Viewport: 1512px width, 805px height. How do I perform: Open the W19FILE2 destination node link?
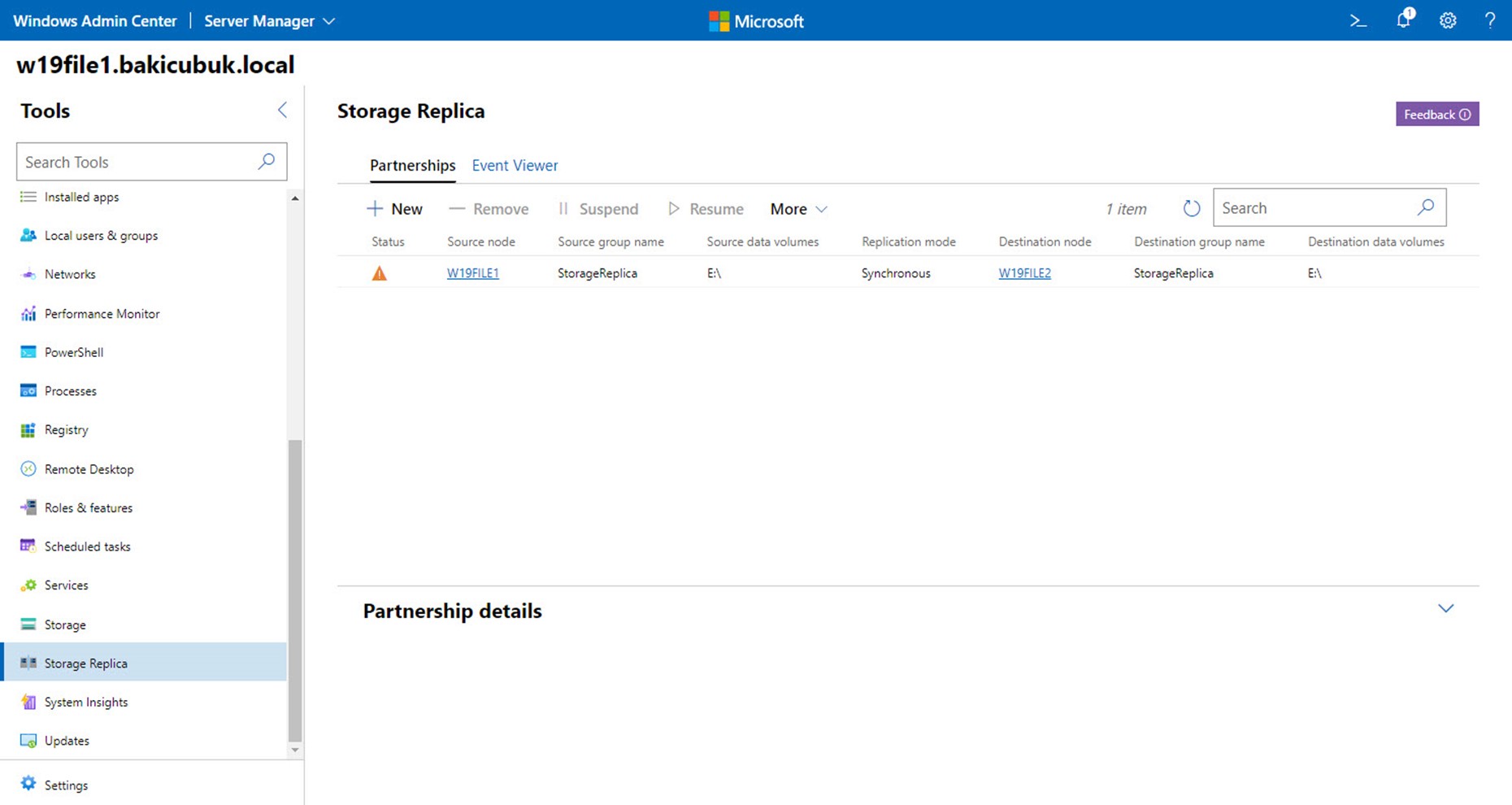[x=1024, y=273]
